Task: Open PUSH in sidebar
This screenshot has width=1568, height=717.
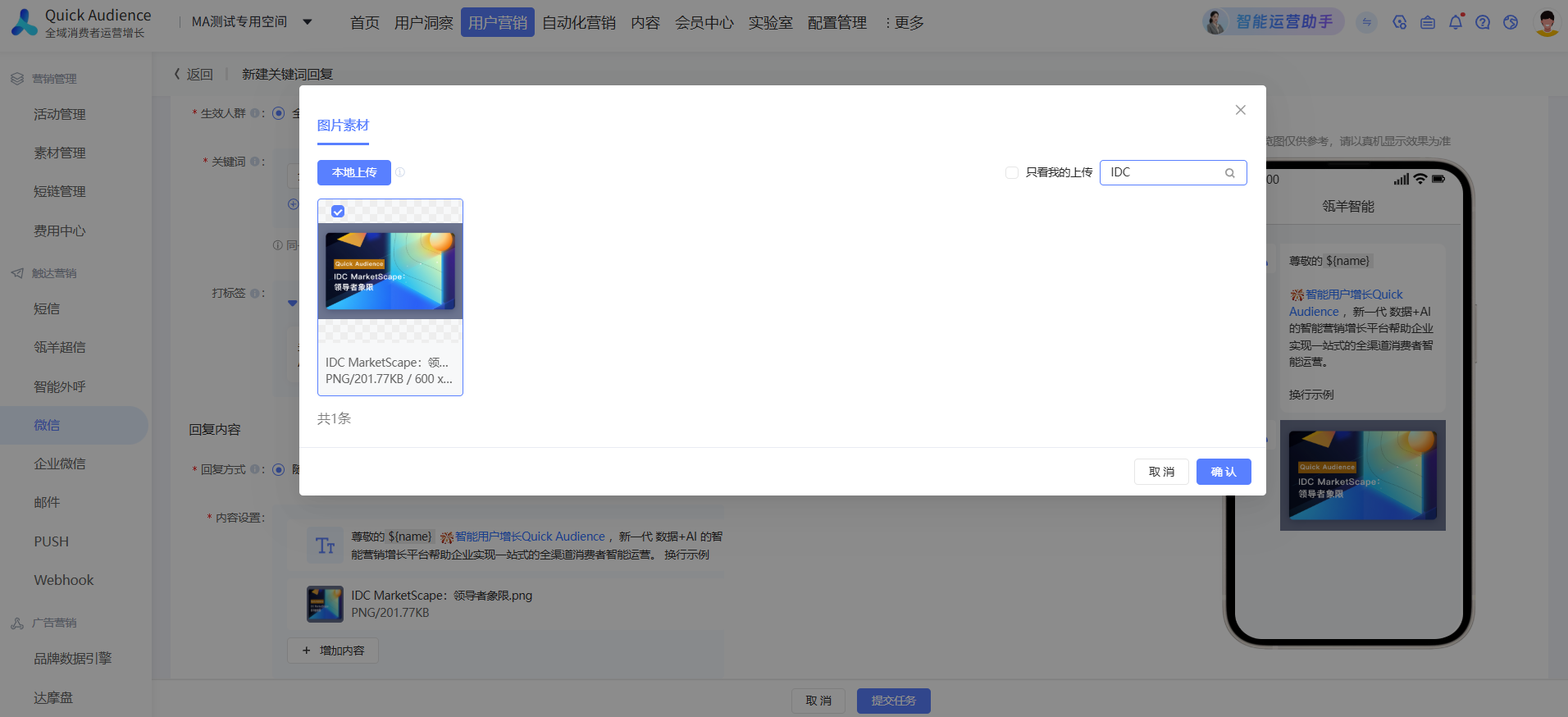Action: click(51, 541)
